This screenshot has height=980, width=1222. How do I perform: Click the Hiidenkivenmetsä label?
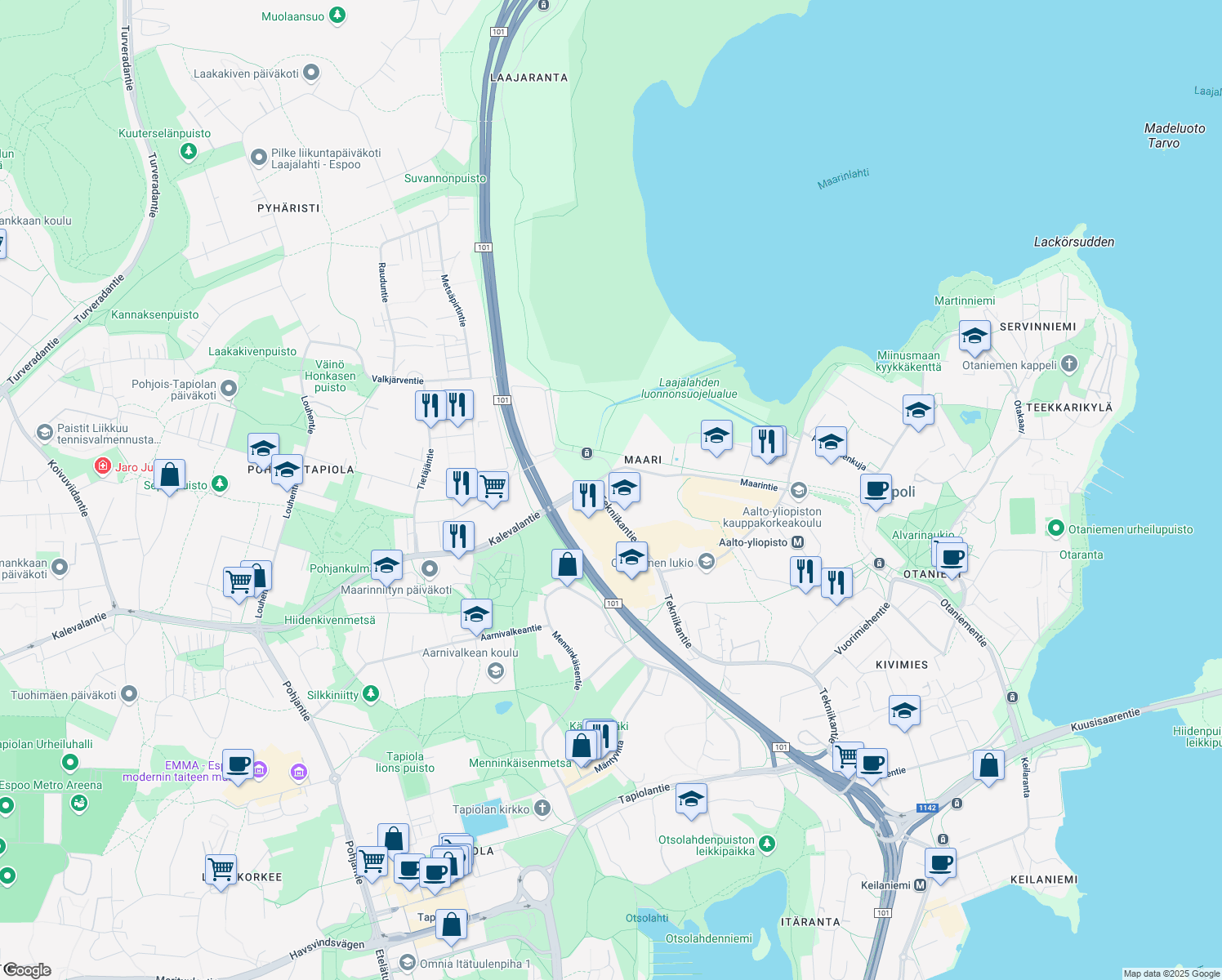point(330,620)
